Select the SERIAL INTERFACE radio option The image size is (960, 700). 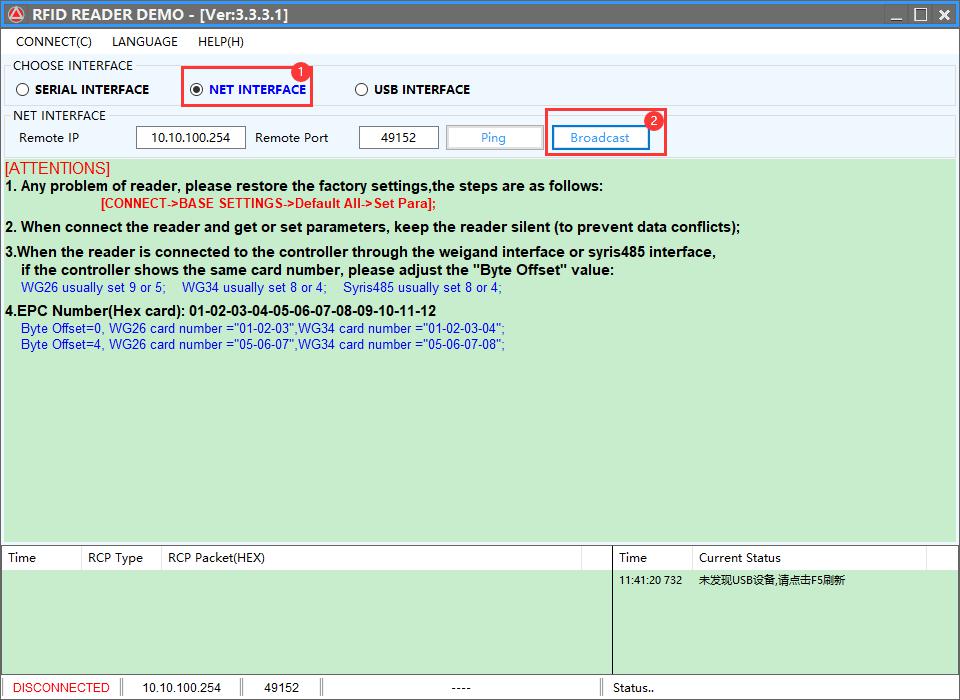(23, 90)
